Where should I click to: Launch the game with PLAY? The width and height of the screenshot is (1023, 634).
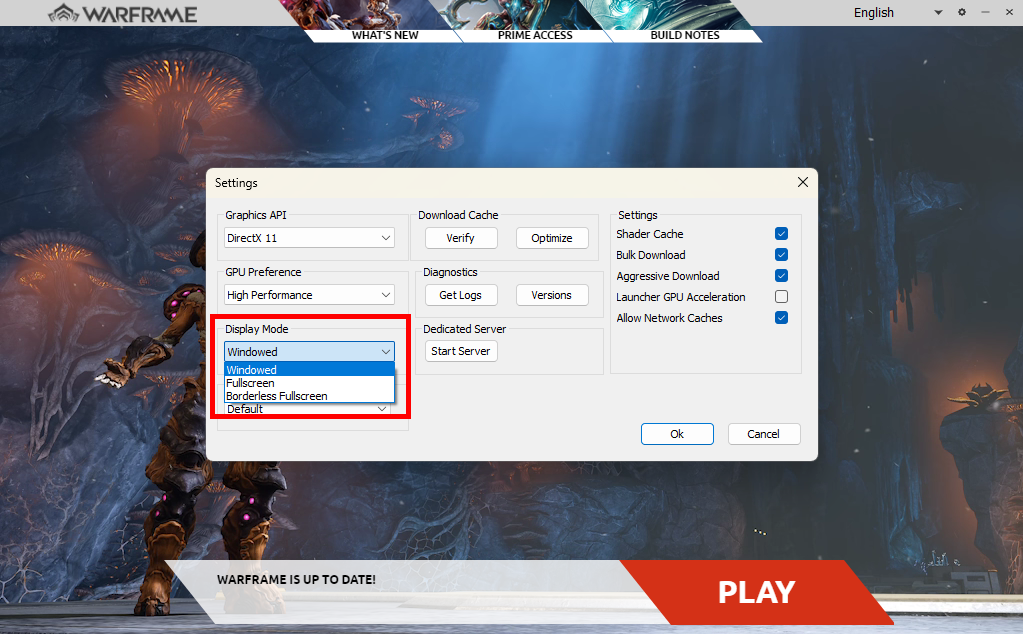[757, 592]
